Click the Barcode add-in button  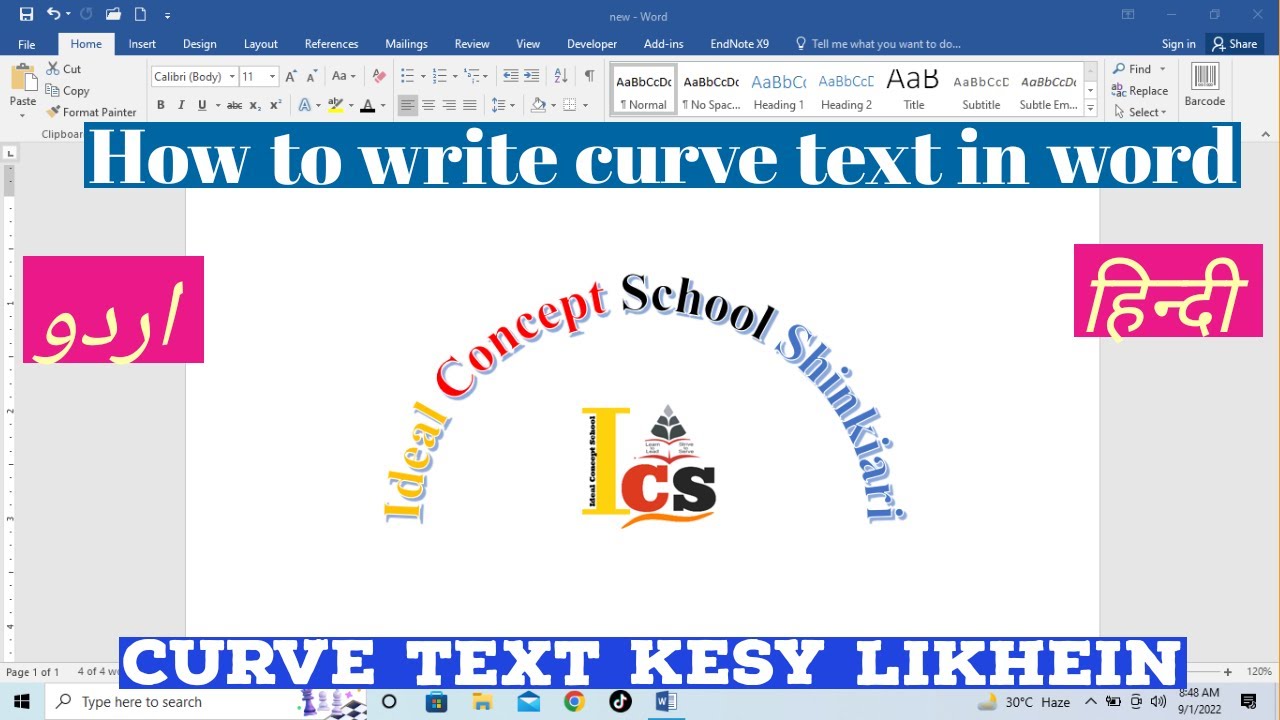1205,85
